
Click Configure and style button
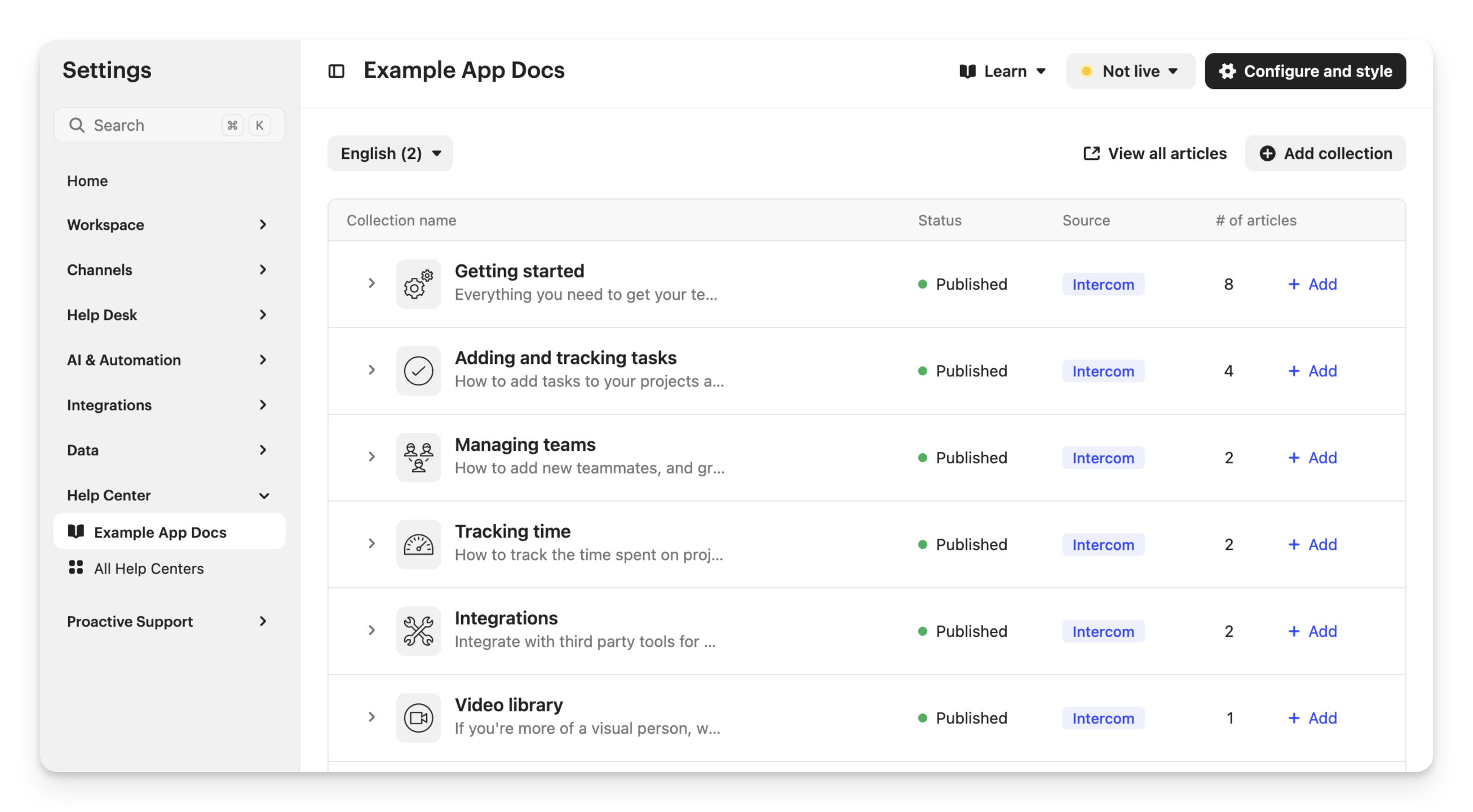(1305, 72)
